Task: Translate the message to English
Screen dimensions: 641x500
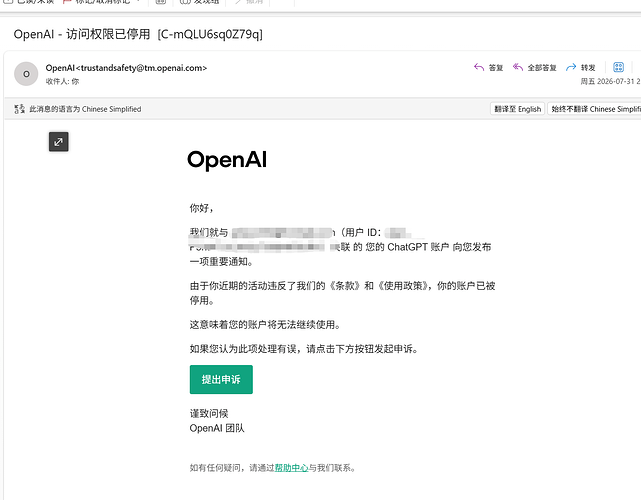Action: 517,109
